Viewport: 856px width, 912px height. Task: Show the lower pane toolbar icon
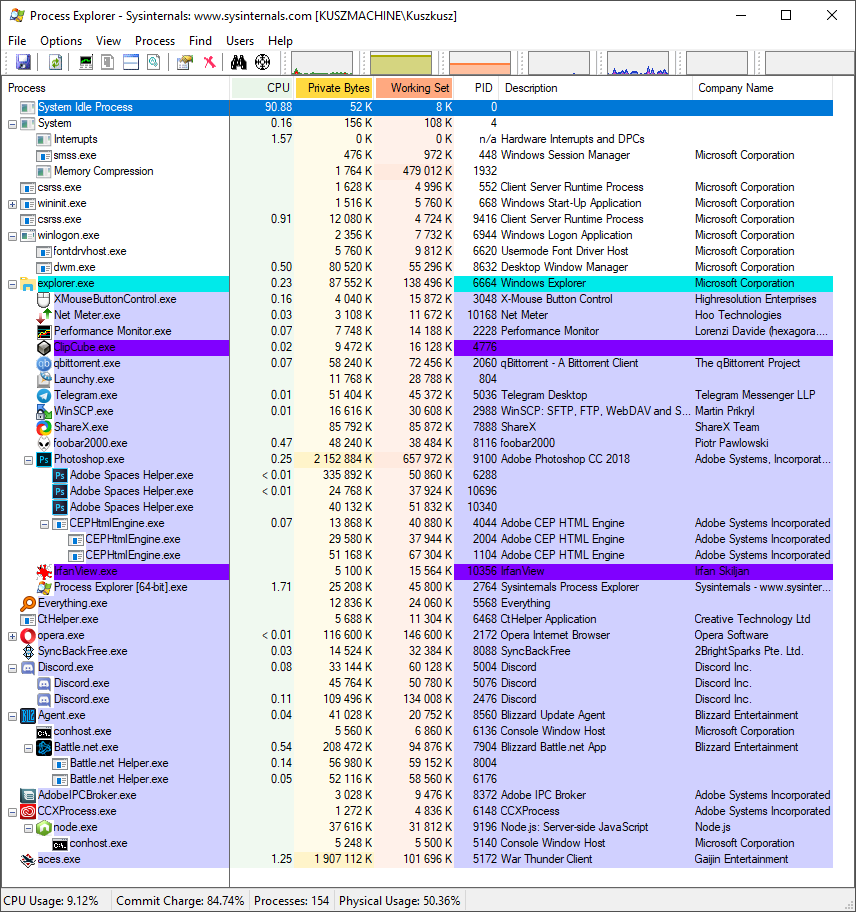coord(131,62)
